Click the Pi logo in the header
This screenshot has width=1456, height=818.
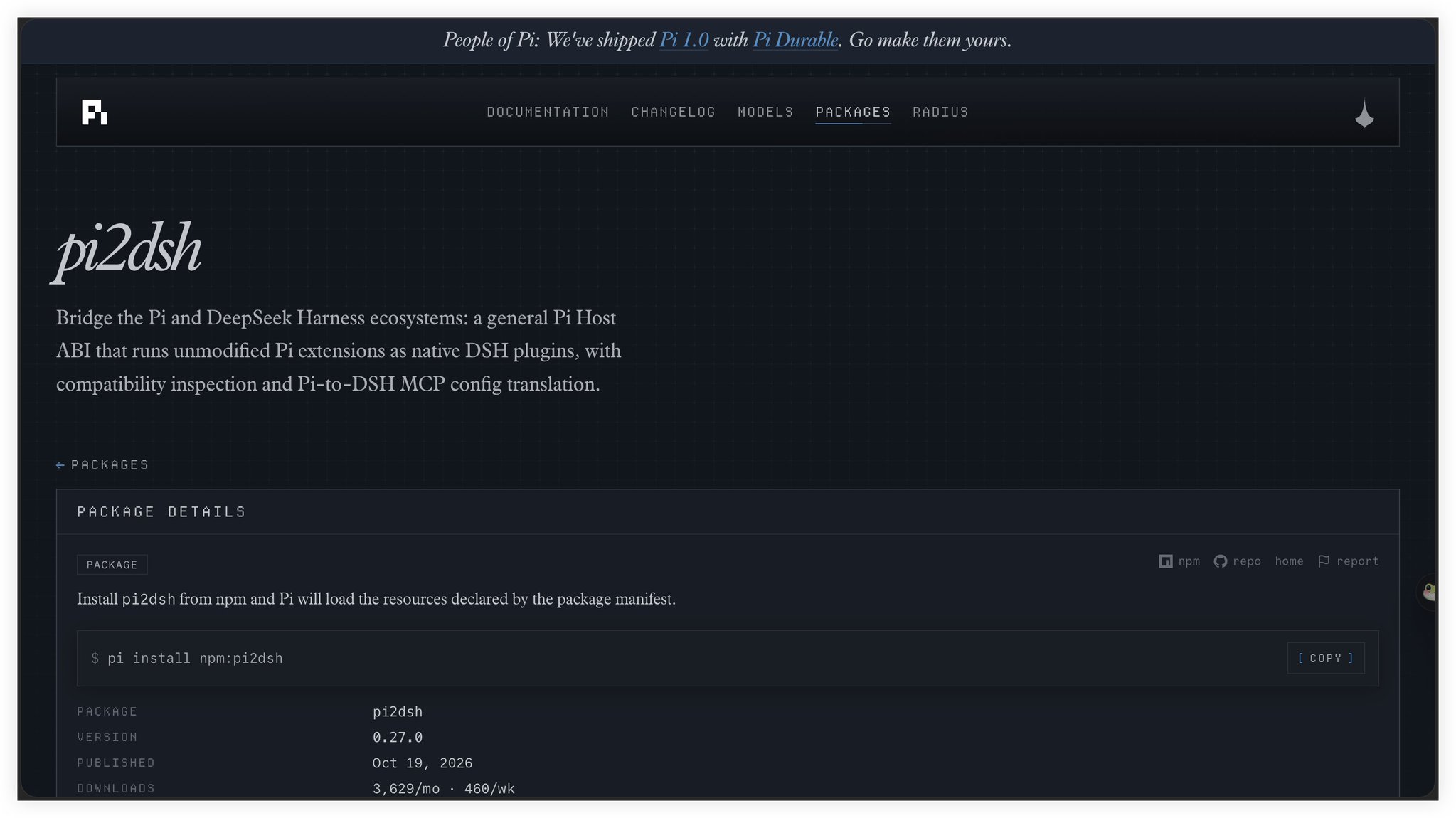click(x=95, y=112)
